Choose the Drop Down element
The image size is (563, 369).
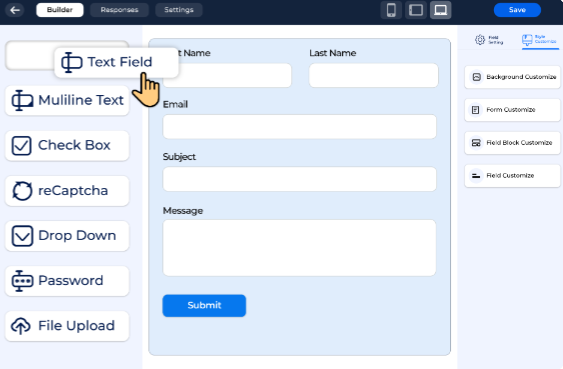[67, 236]
